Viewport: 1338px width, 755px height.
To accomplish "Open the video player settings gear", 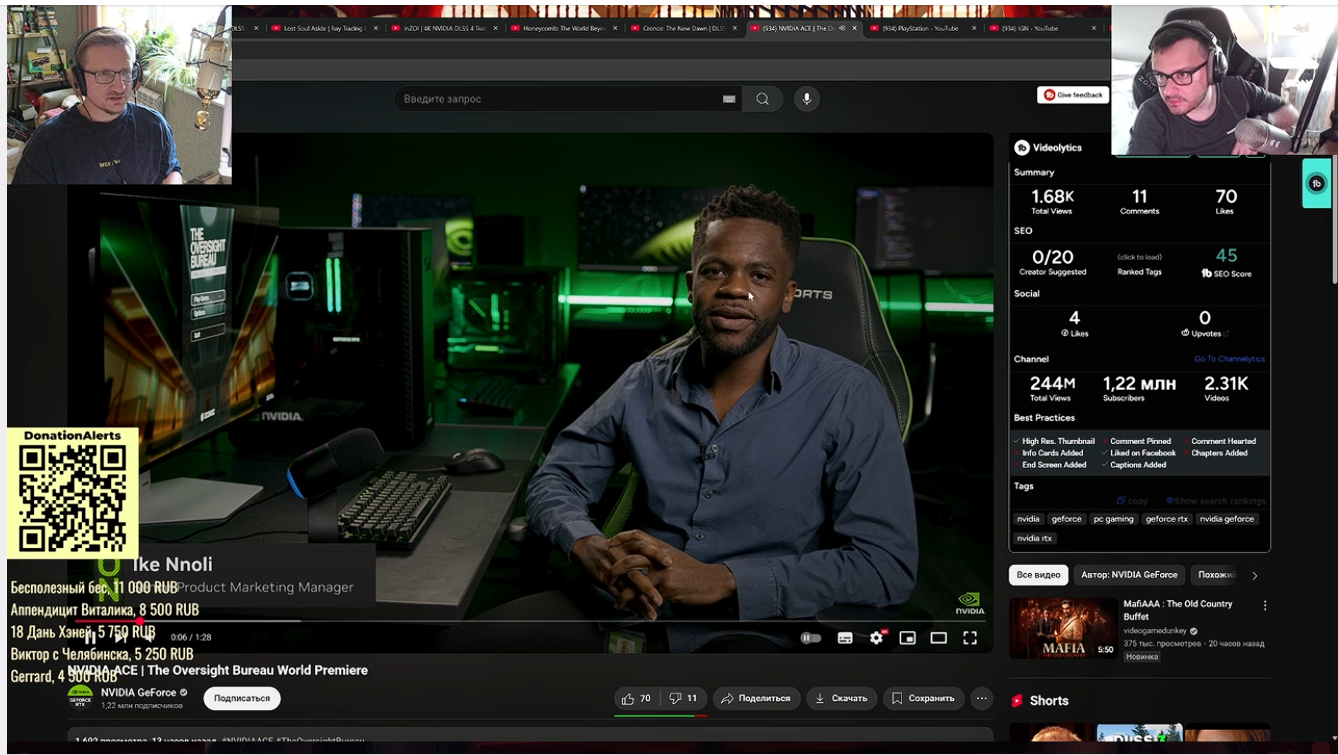I will click(x=876, y=638).
